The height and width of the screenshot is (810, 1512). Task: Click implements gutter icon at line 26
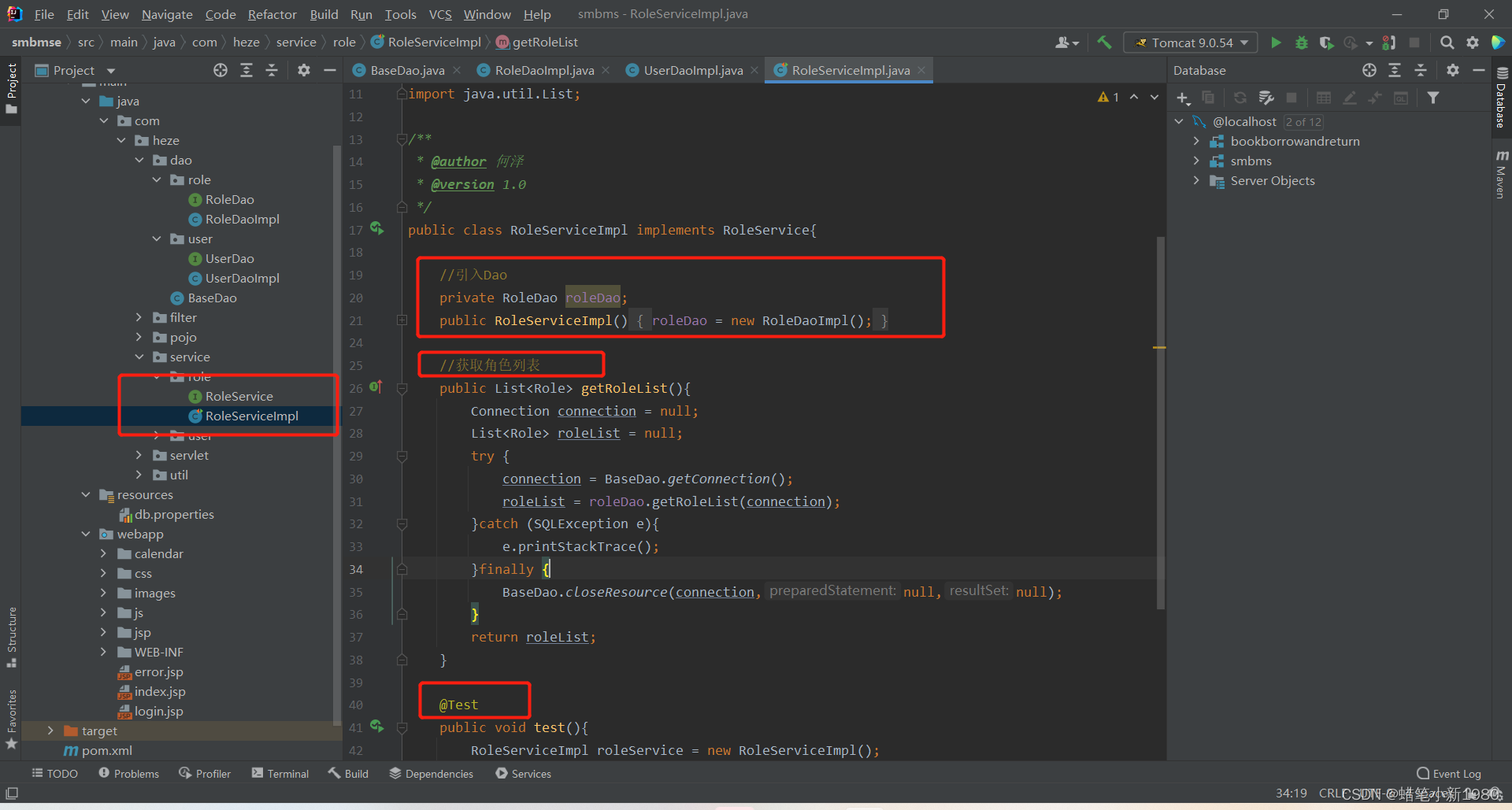[376, 387]
